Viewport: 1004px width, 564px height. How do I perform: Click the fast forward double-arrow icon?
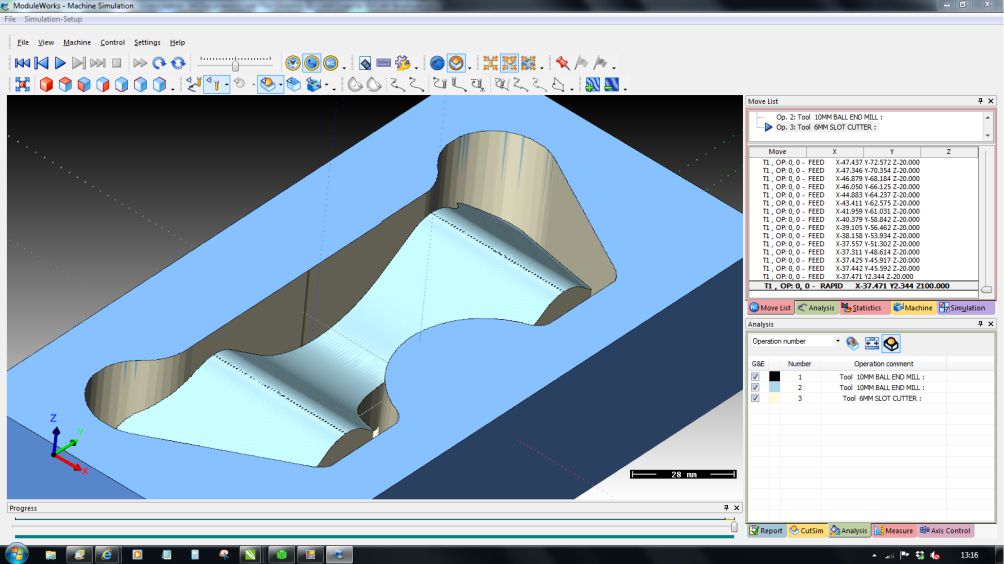tap(140, 63)
